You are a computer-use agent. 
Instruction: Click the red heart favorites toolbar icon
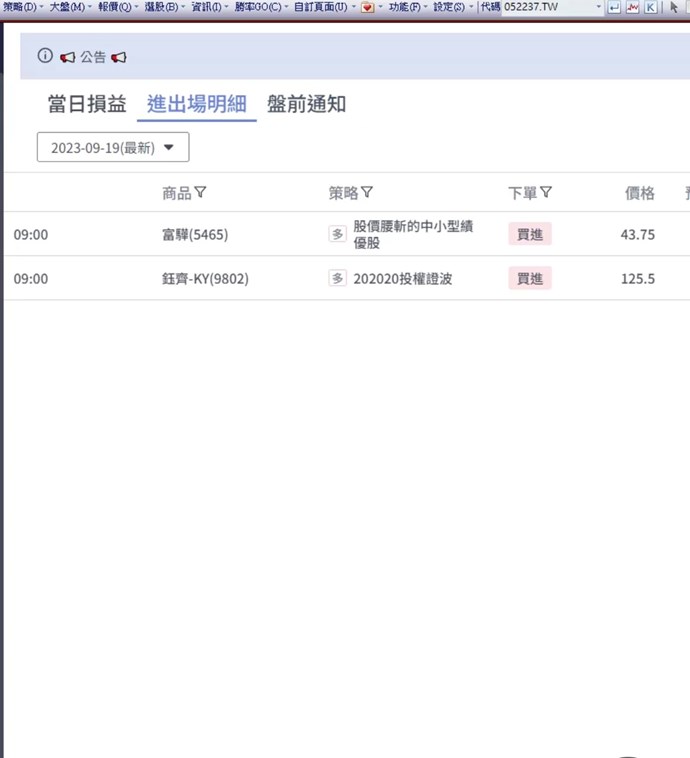(x=367, y=7)
